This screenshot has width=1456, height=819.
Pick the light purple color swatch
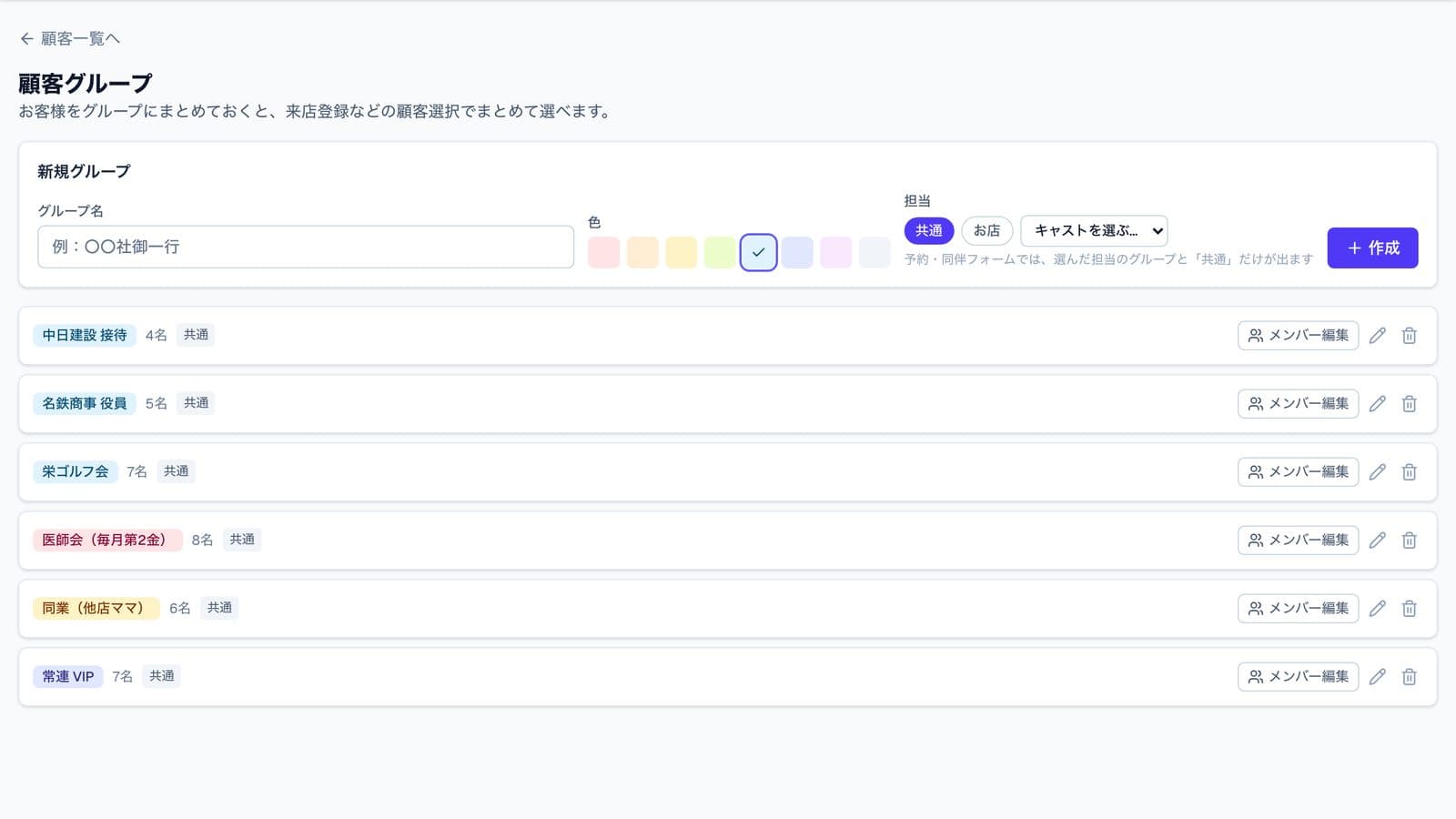coord(836,252)
